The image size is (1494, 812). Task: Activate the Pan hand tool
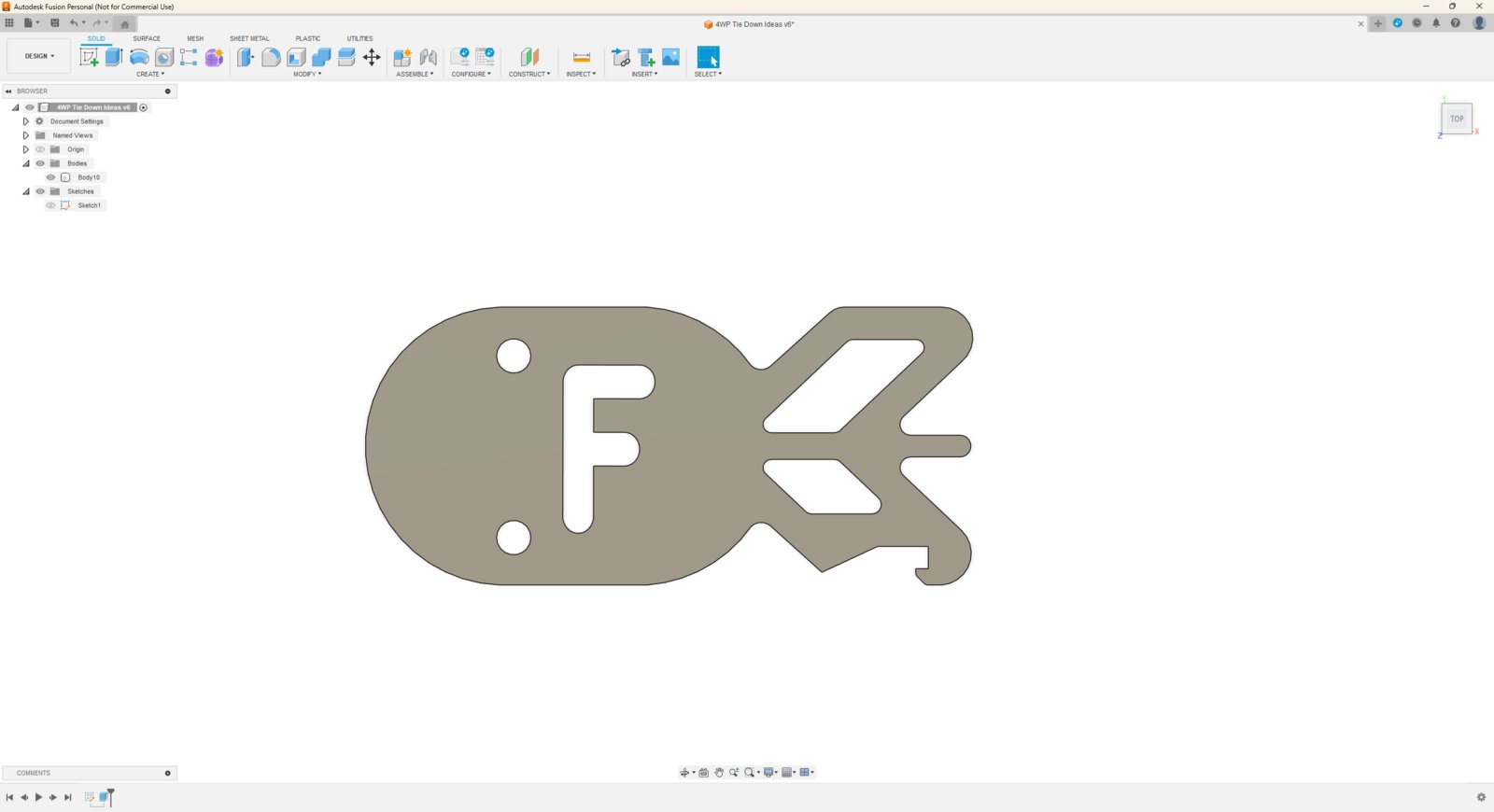coord(719,772)
